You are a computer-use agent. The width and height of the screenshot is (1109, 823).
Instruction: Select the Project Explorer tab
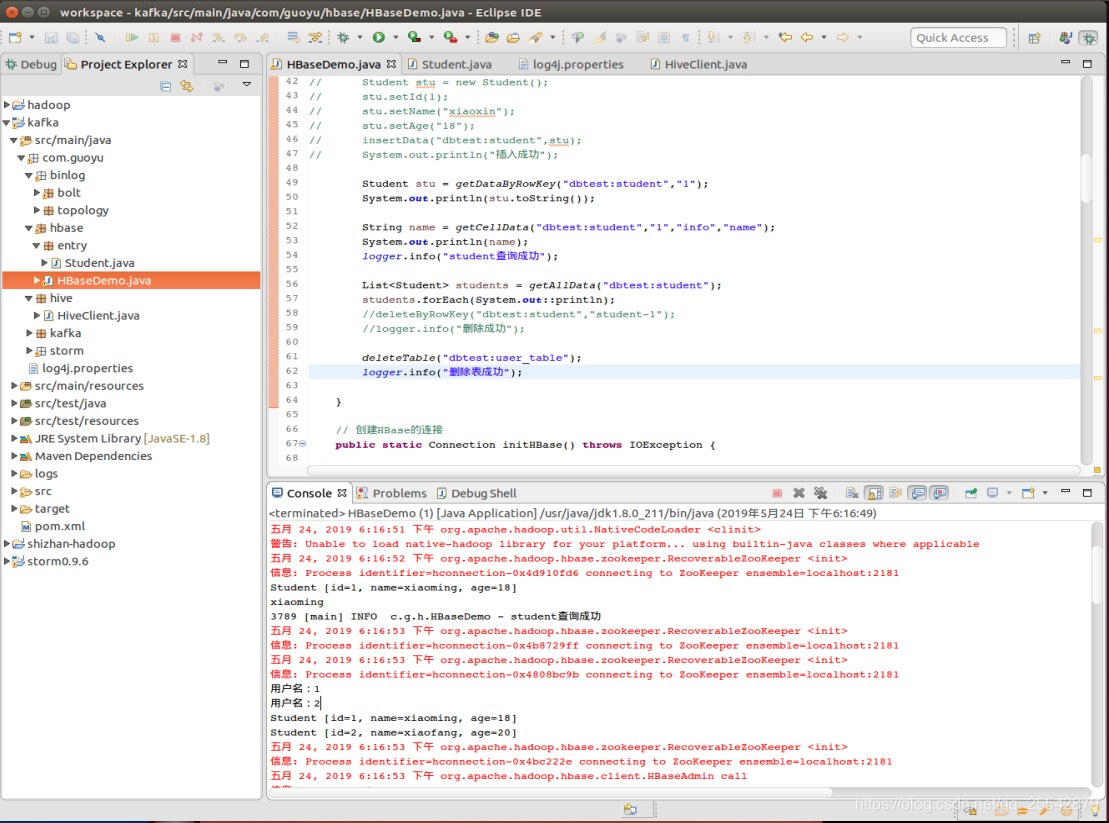point(126,64)
